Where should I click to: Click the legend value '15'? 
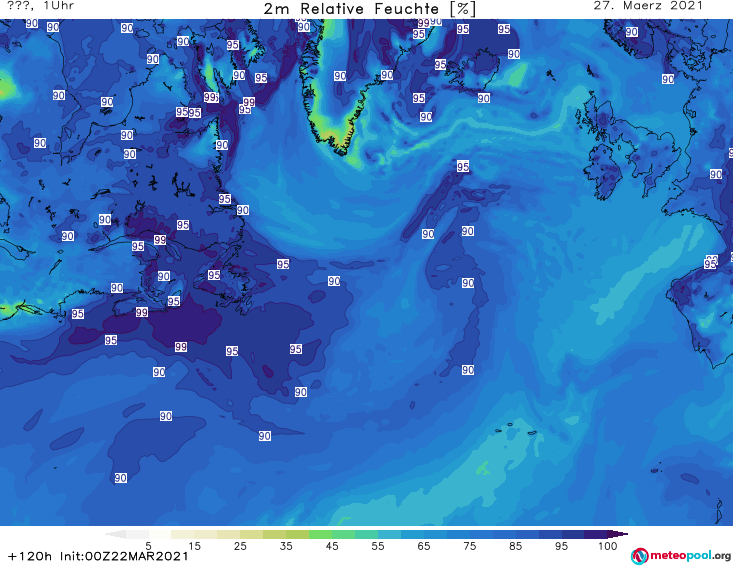tap(194, 546)
